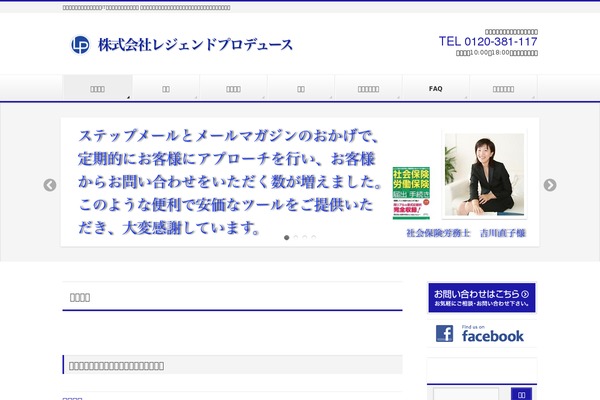Click the photo of 吉川直子様
Image resolution: width=600 pixels, height=400 pixels.
(484, 175)
